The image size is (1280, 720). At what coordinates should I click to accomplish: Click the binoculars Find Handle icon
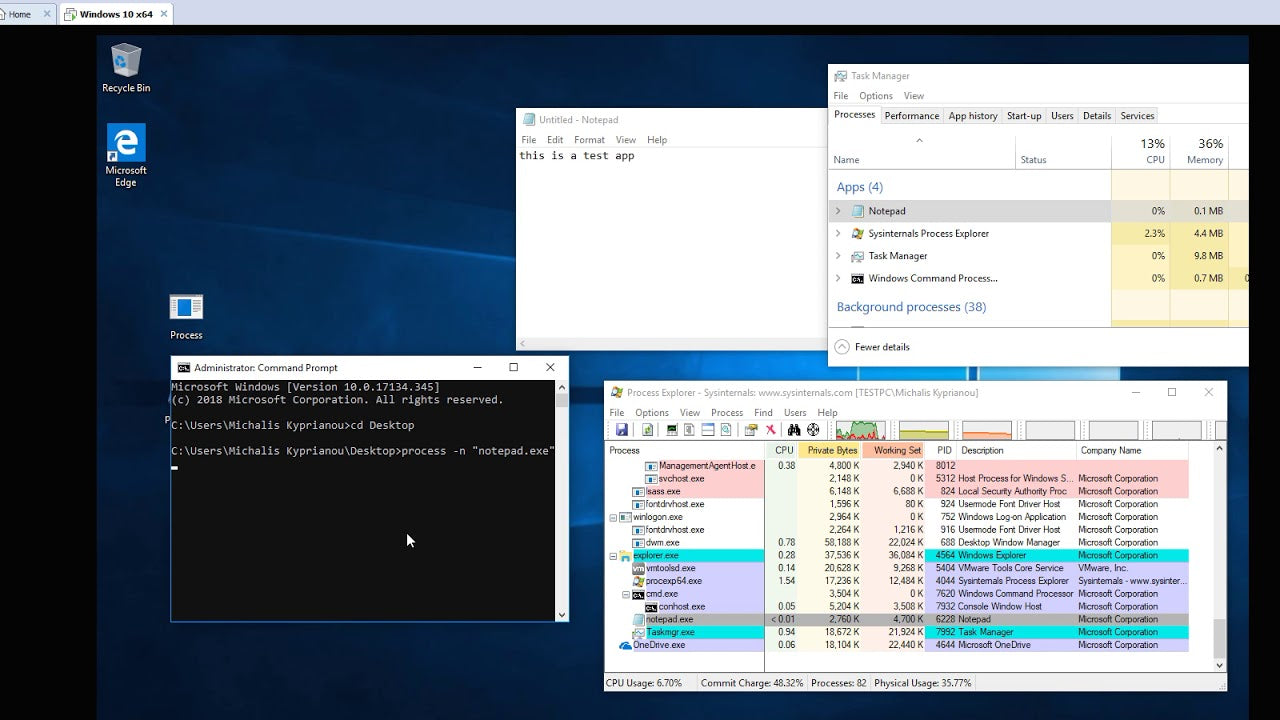pos(794,430)
